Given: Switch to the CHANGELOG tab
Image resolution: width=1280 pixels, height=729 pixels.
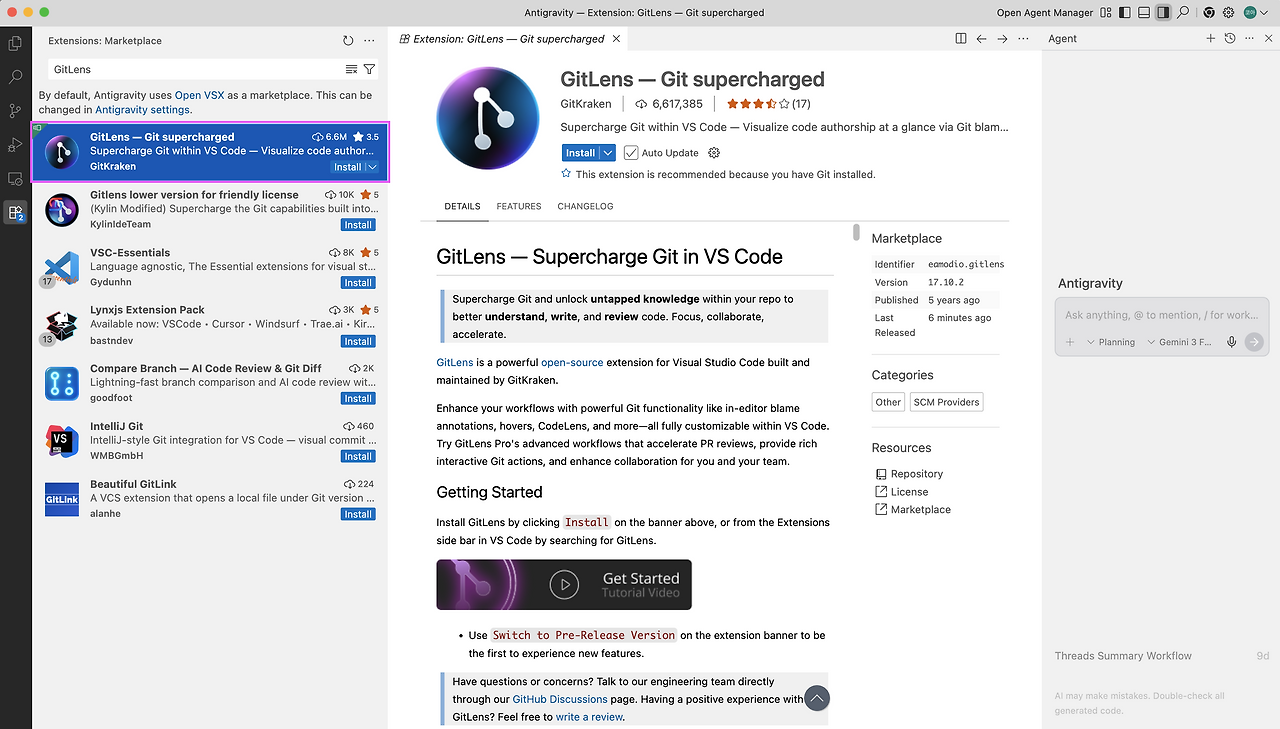Looking at the screenshot, I should pyautogui.click(x=585, y=206).
